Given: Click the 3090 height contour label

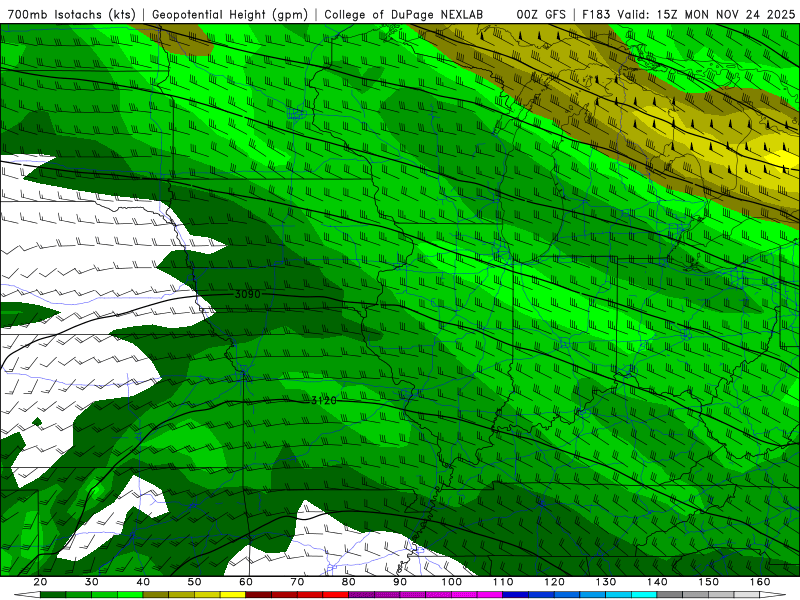Looking at the screenshot, I should point(247,294).
